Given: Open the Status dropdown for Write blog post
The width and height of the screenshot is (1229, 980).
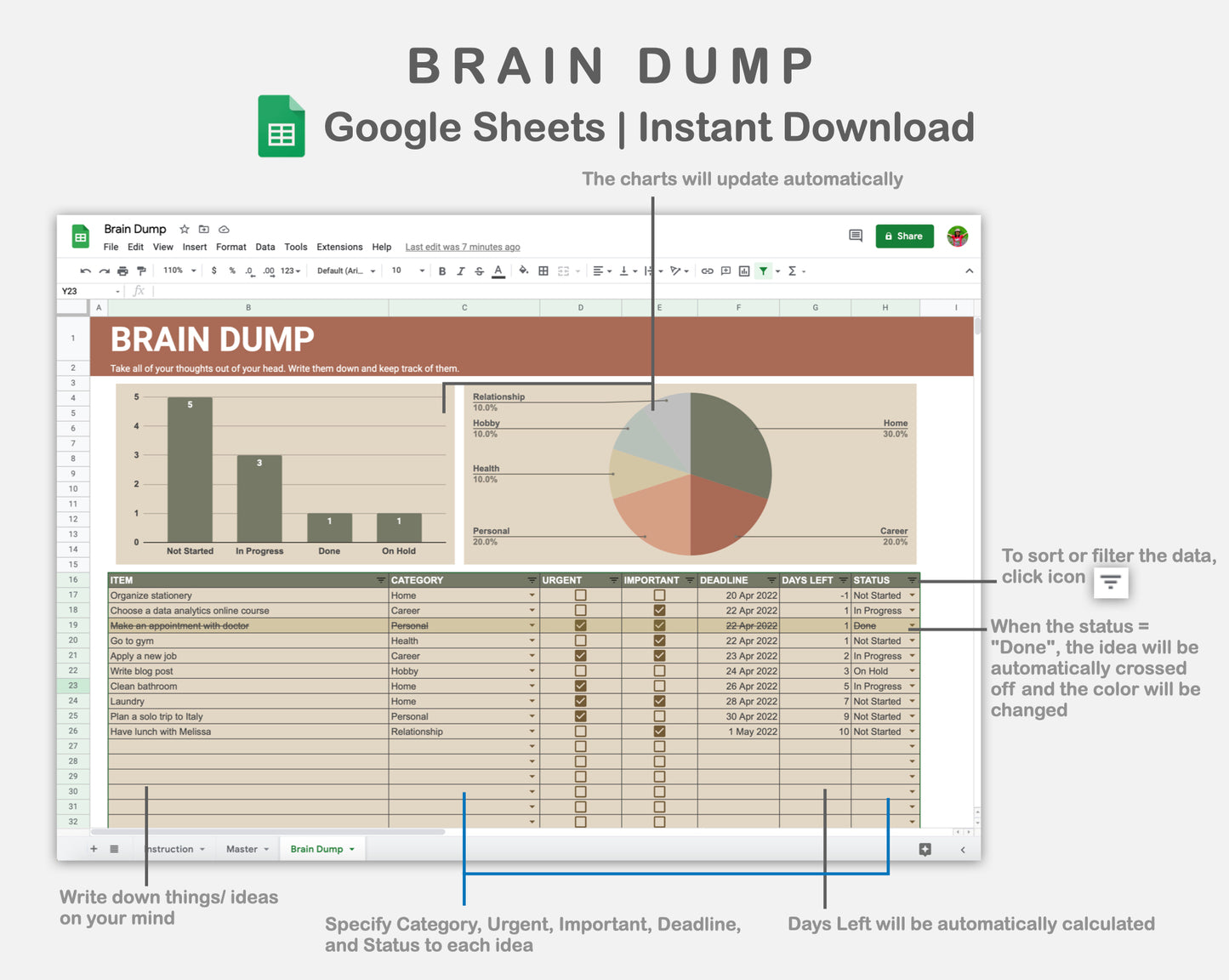Looking at the screenshot, I should click(912, 671).
